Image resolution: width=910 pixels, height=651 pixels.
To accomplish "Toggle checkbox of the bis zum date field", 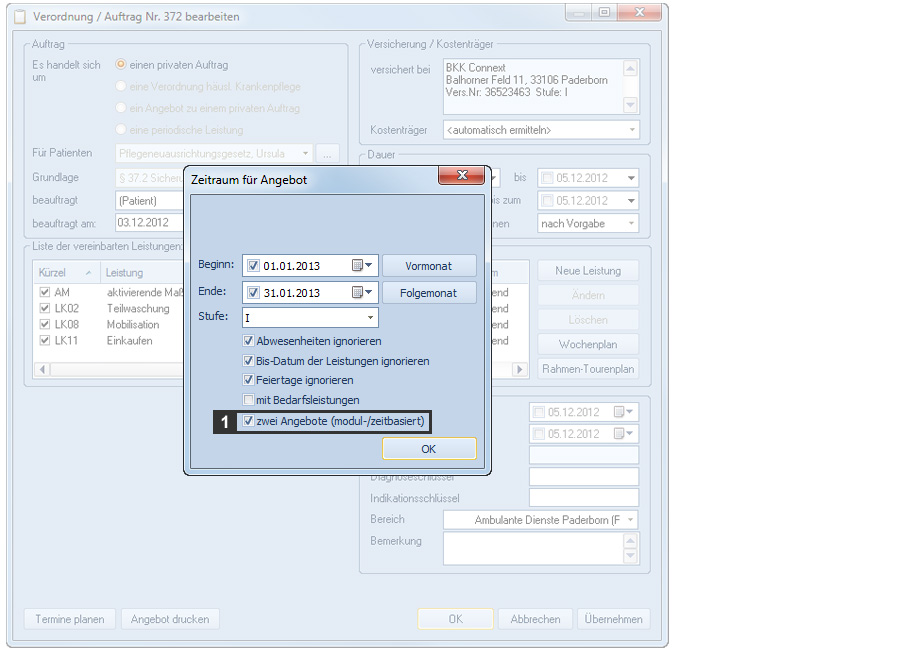I will coord(547,201).
